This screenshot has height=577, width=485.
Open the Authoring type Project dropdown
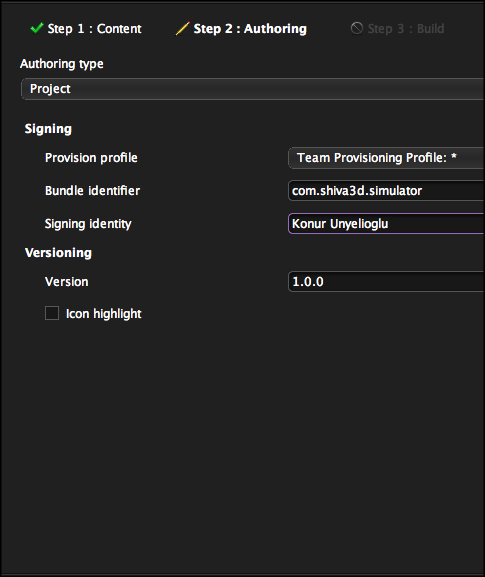pos(252,89)
